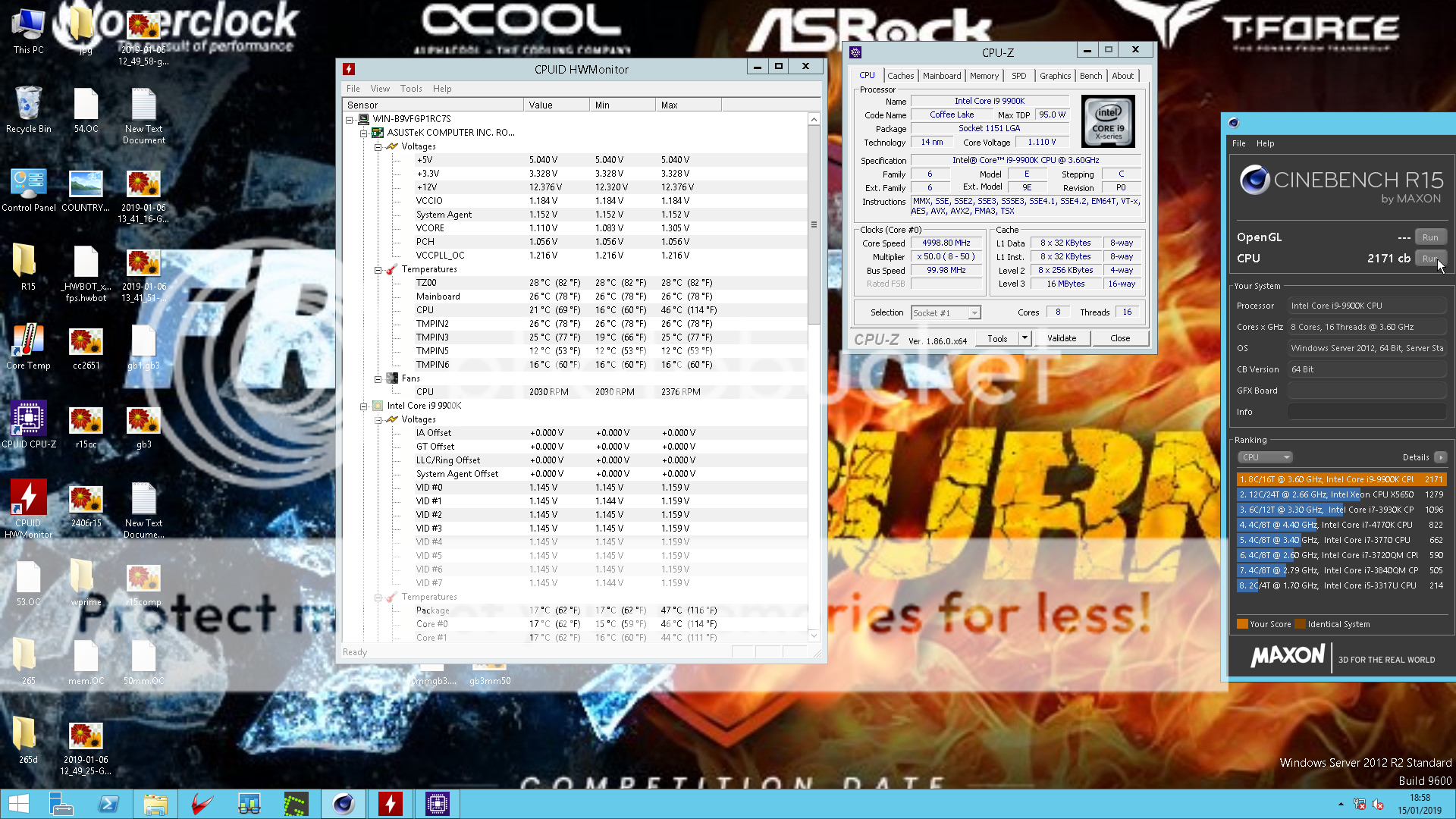Image resolution: width=1456 pixels, height=819 pixels.
Task: Click HWMonitor scrollbar up arrow
Action: [814, 119]
